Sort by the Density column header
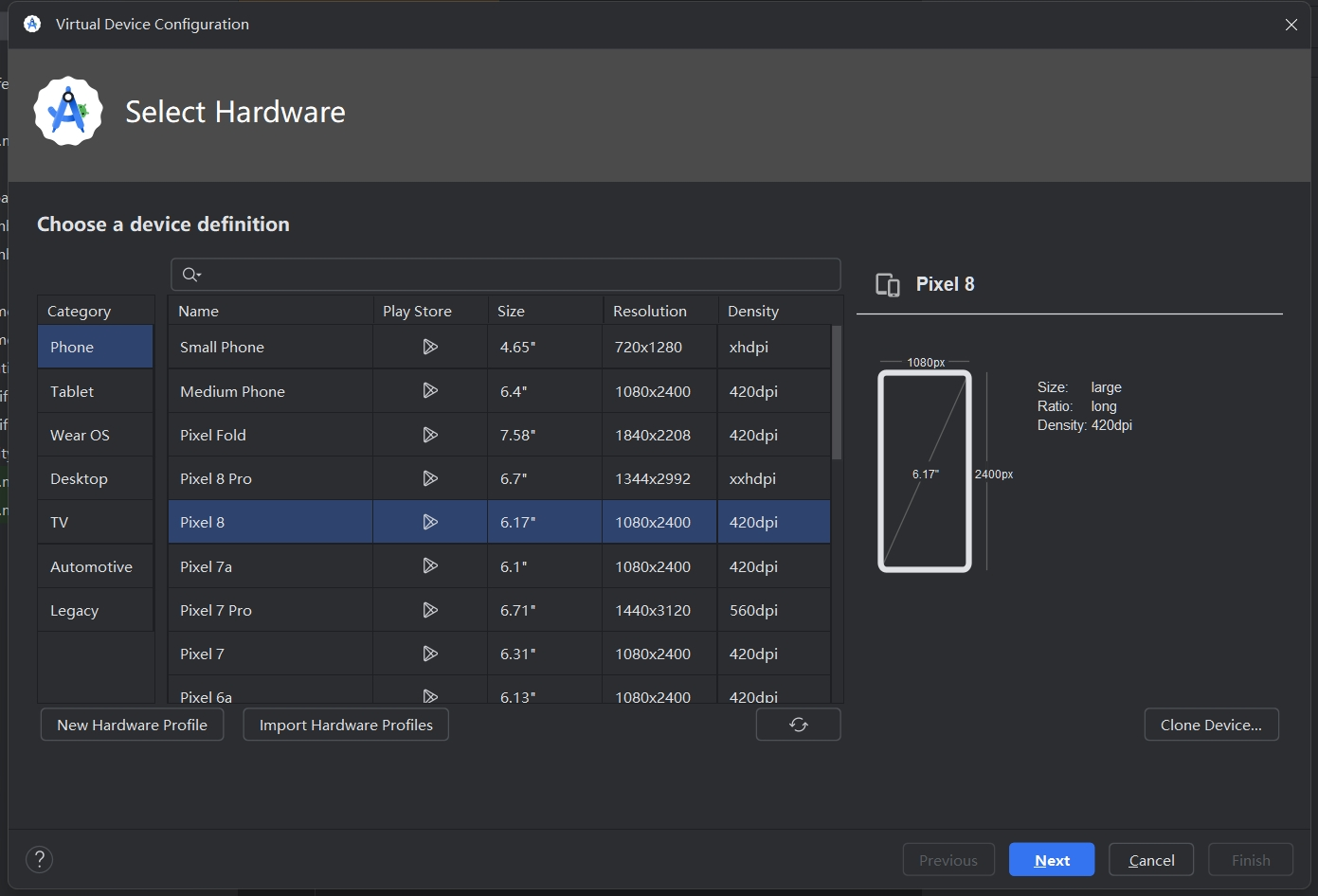This screenshot has height=896, width=1318. pos(780,311)
